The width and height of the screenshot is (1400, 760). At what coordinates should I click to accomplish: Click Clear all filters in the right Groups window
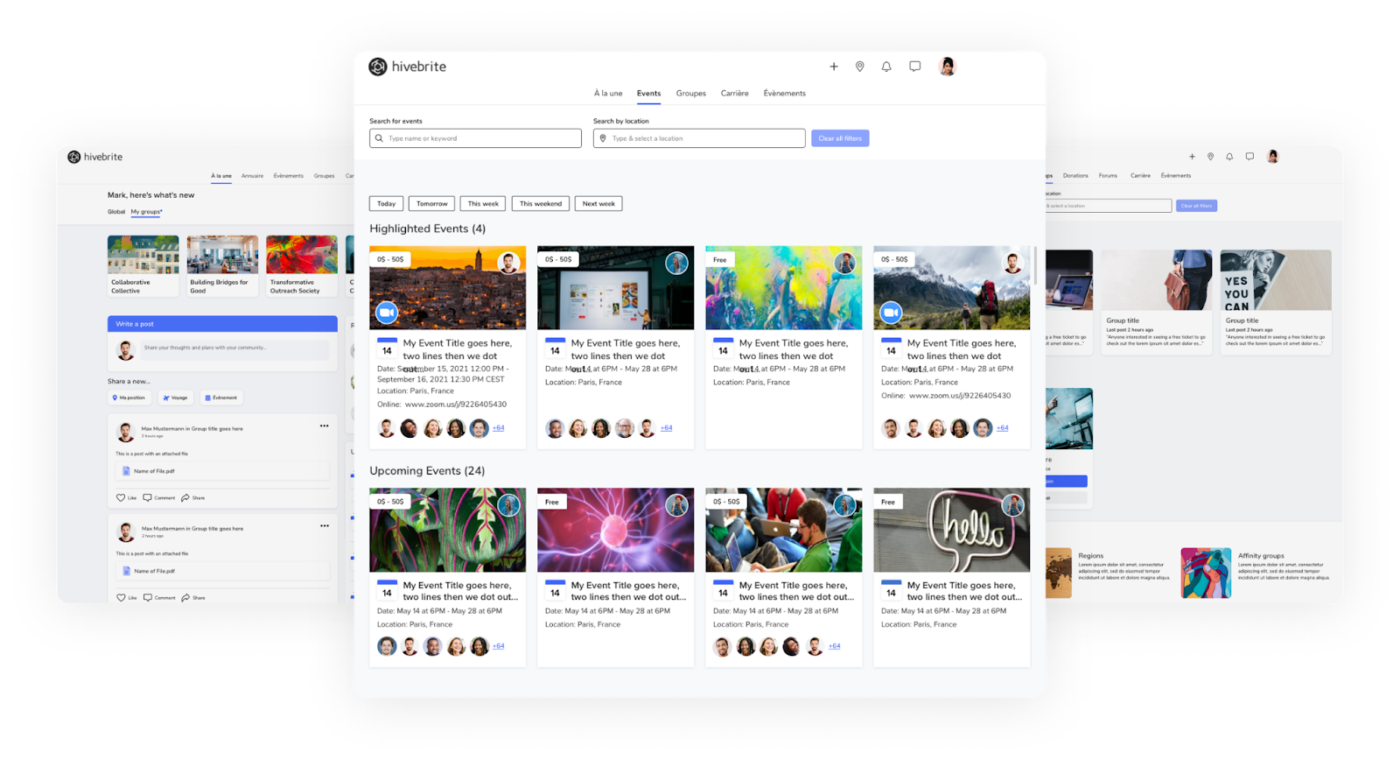click(1197, 206)
